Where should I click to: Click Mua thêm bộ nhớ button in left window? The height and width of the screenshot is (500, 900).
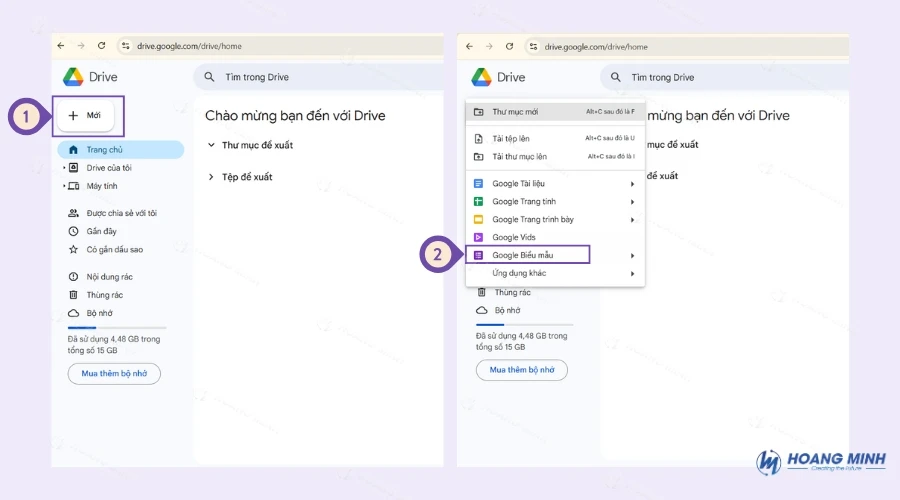(114, 374)
